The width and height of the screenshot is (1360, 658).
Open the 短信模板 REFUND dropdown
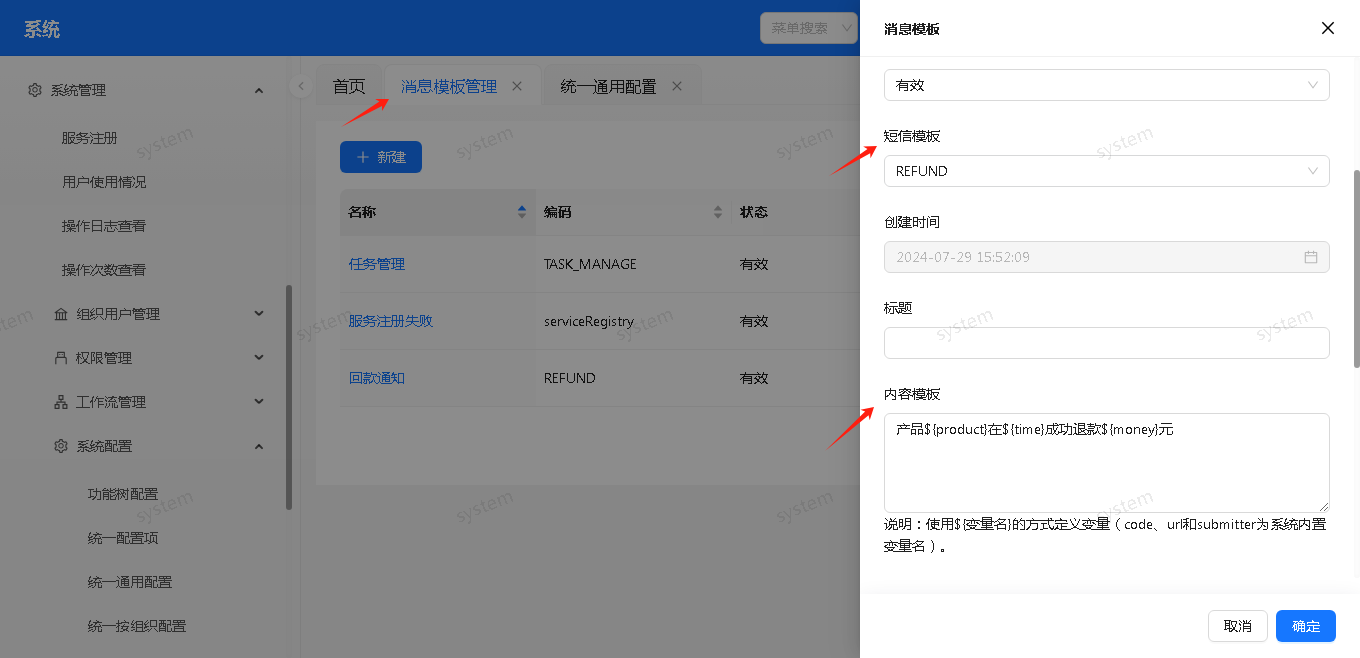[x=1106, y=171]
